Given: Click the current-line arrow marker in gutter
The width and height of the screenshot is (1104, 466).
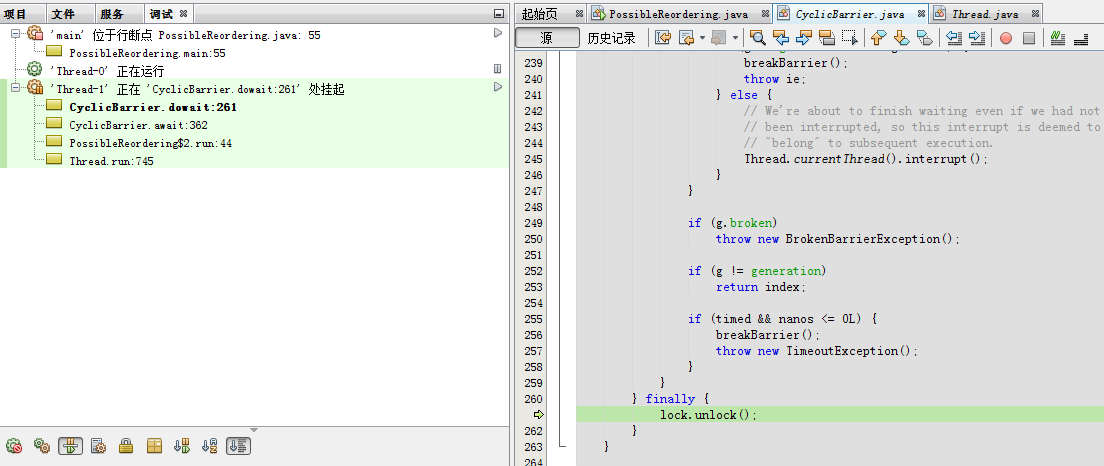Looking at the screenshot, I should pos(538,415).
